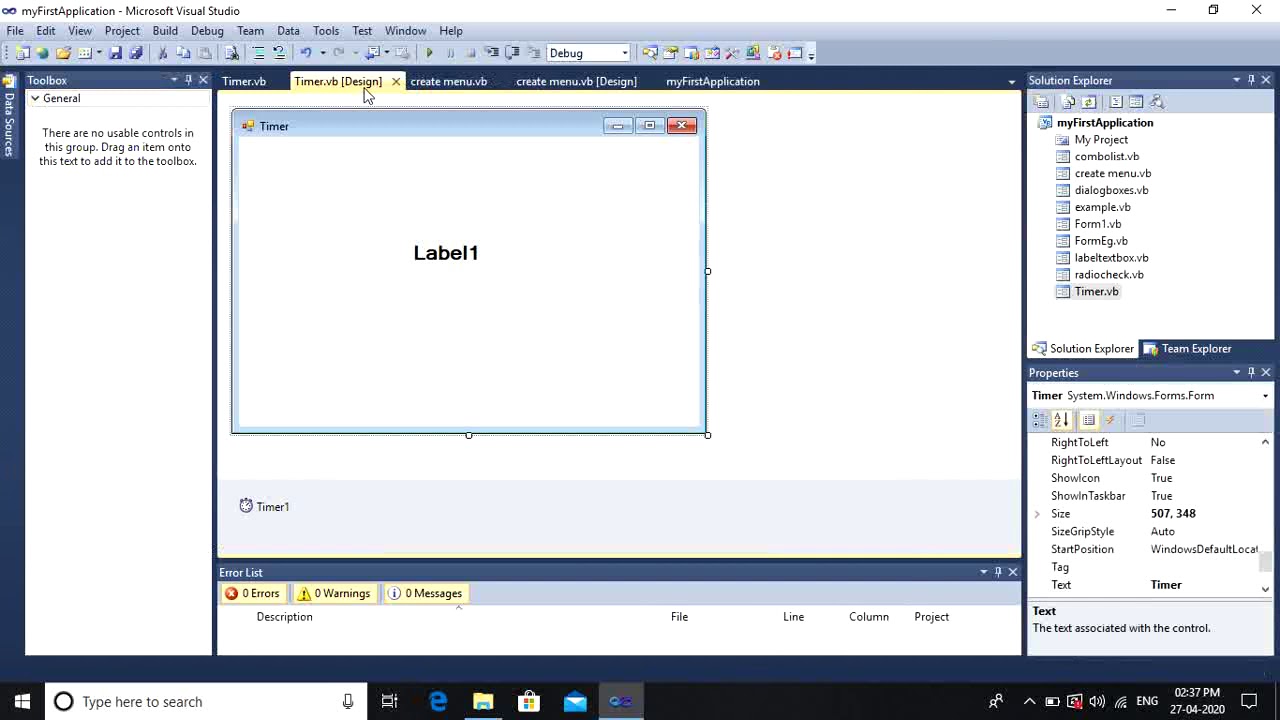This screenshot has height=720, width=1280.
Task: Switch to the Team Explorer tab
Action: coord(1187,349)
